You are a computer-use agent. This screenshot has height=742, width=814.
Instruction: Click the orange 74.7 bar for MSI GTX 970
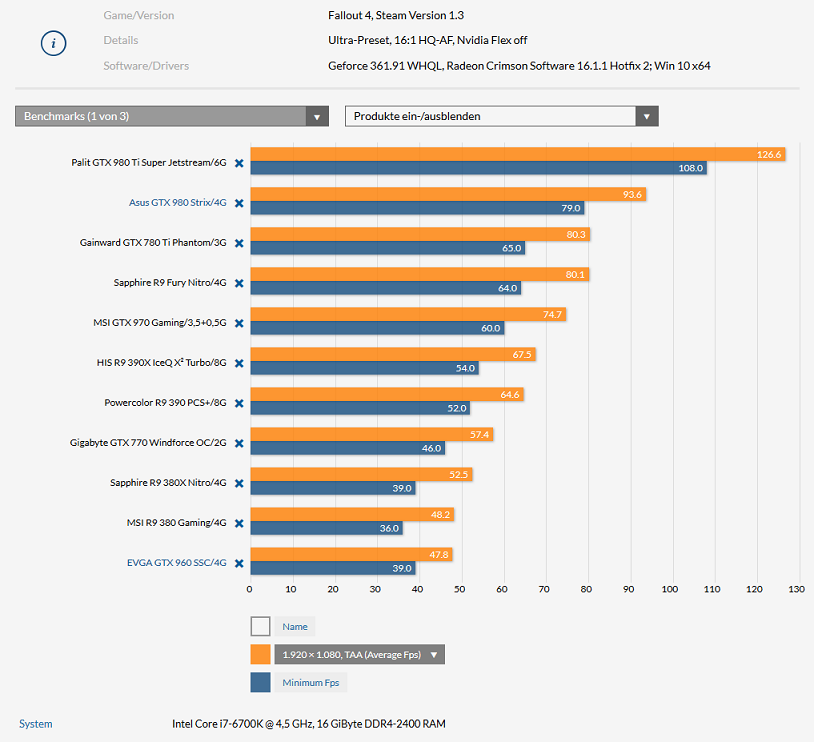point(408,314)
